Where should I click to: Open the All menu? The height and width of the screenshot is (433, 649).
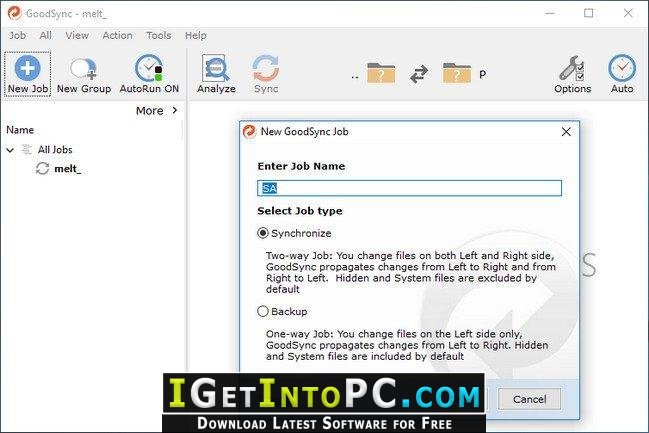pyautogui.click(x=46, y=36)
